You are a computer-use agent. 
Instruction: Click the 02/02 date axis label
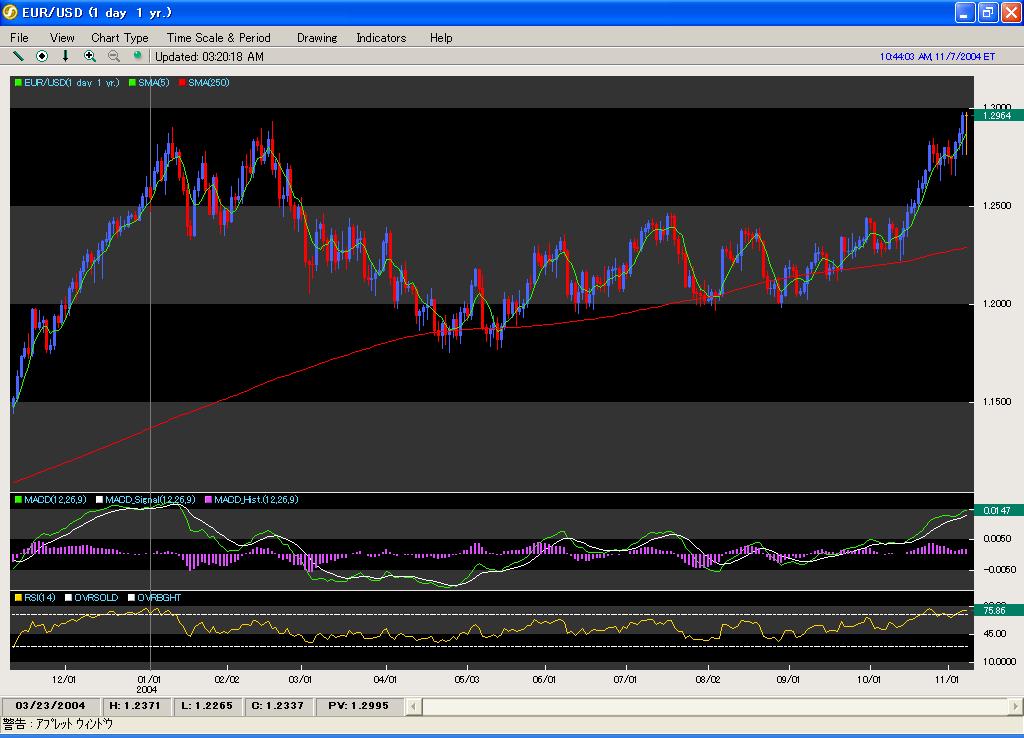(227, 679)
